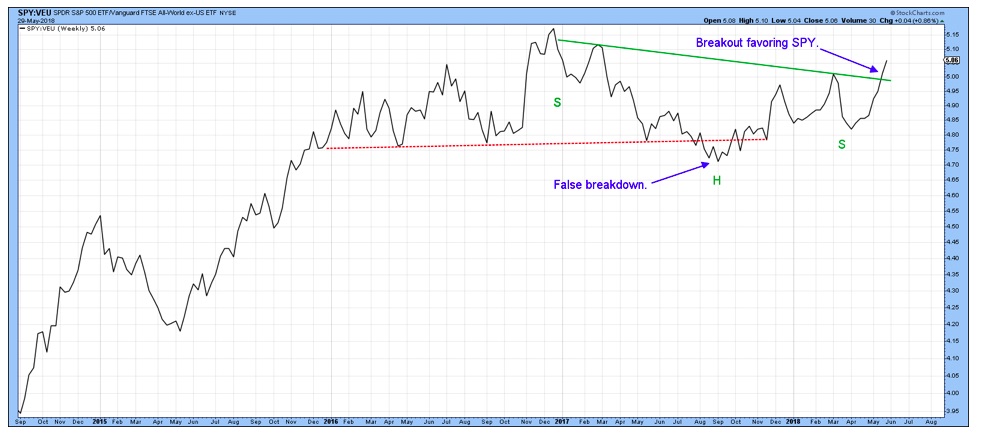Click the 4.10 price axis label
The height and width of the screenshot is (437, 982).
(x=951, y=358)
